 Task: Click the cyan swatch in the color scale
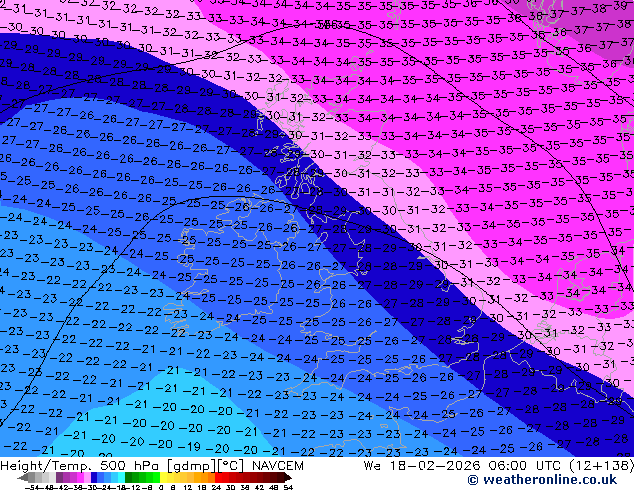pyautogui.click(x=122, y=477)
